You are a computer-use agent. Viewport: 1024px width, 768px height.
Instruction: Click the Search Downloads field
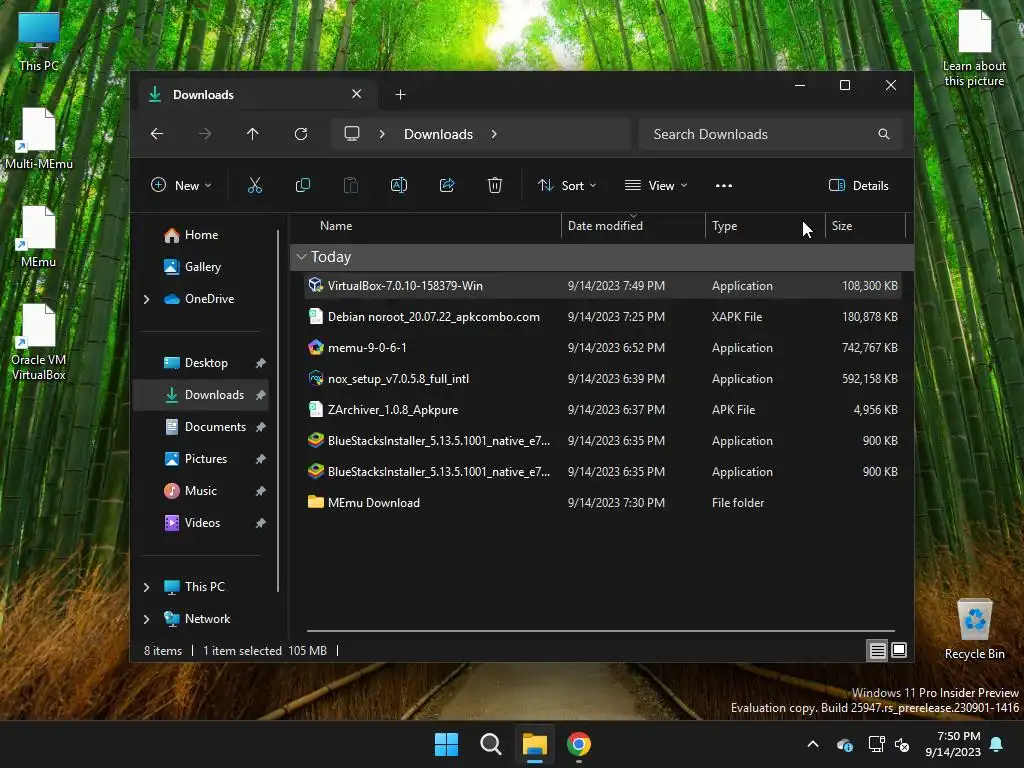[x=771, y=134]
